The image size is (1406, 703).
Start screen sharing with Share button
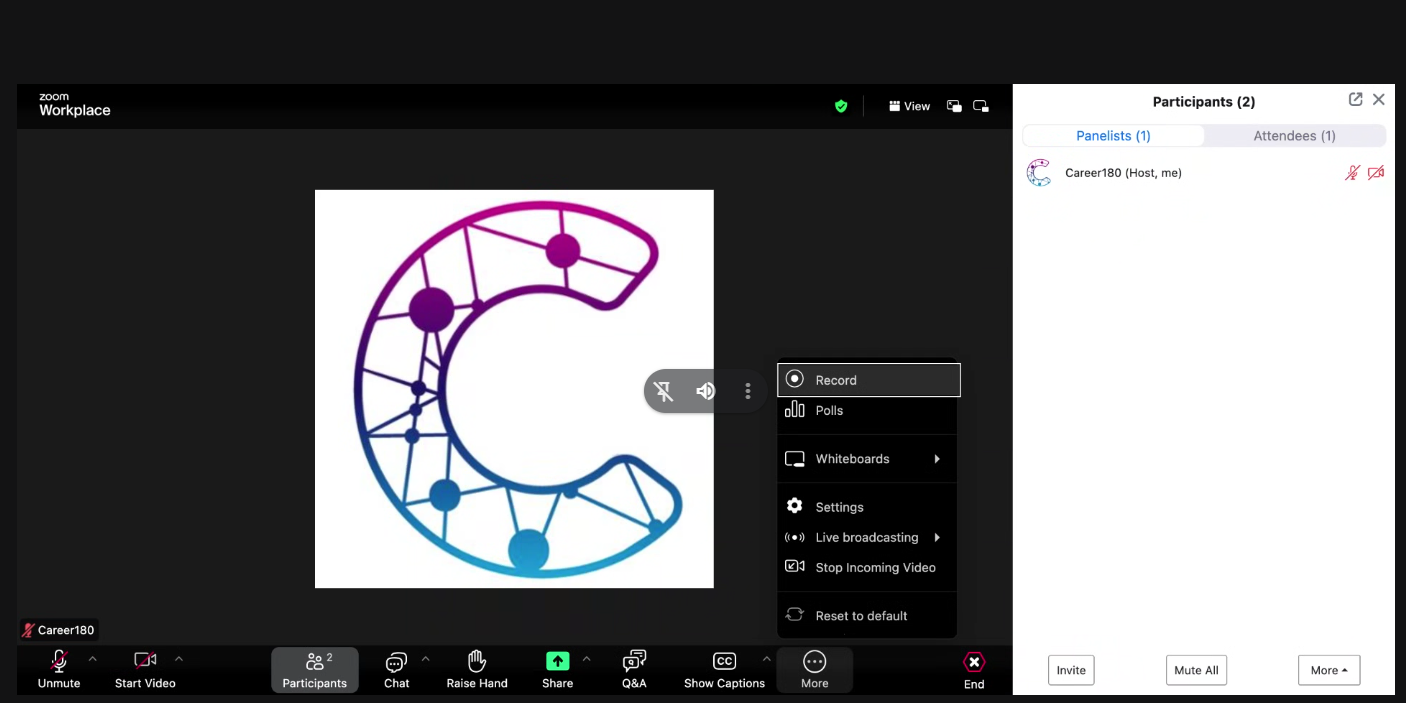click(557, 669)
